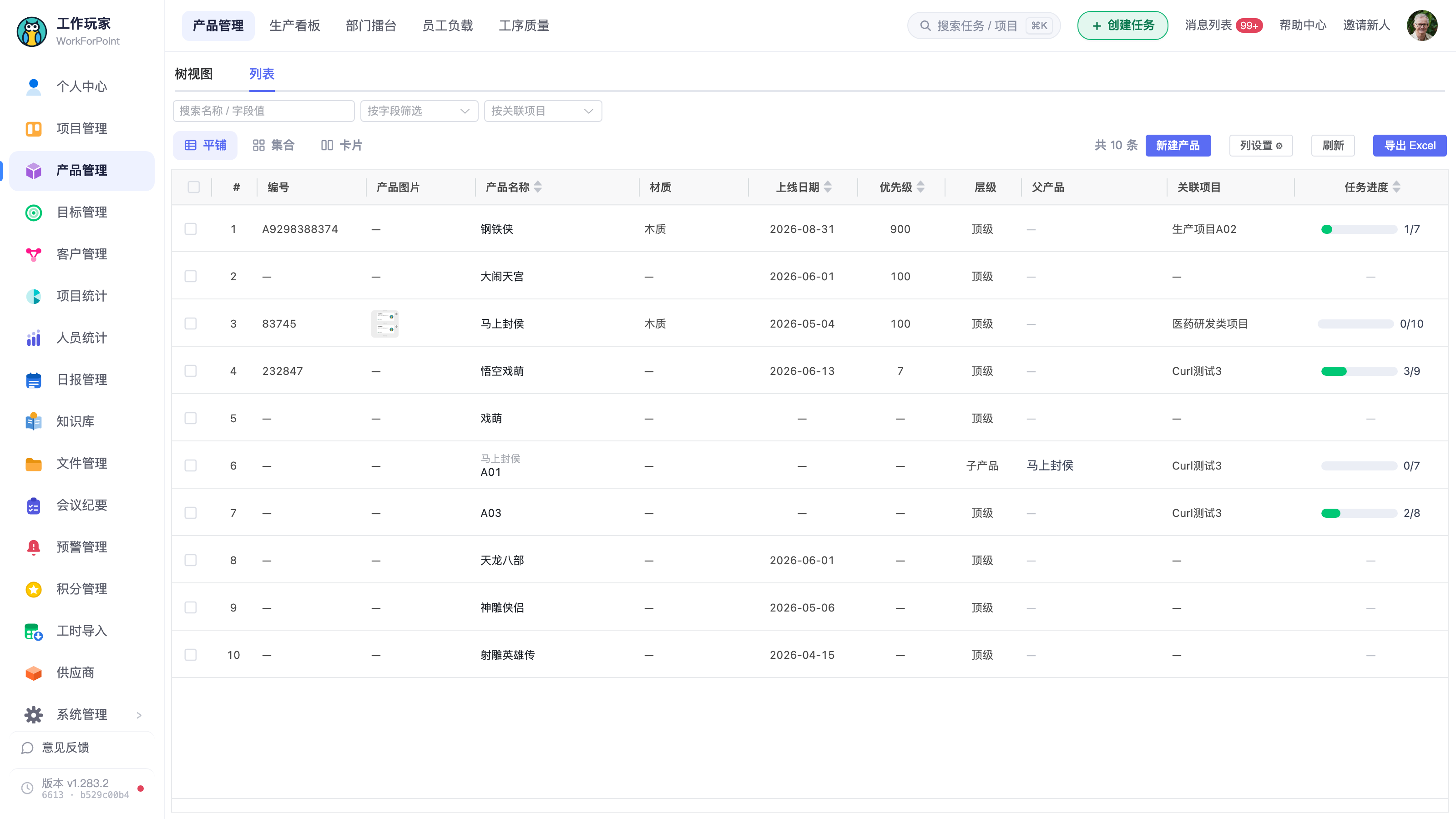Open the 生产看板 top menu
This screenshot has width=1456, height=819.
(x=294, y=25)
